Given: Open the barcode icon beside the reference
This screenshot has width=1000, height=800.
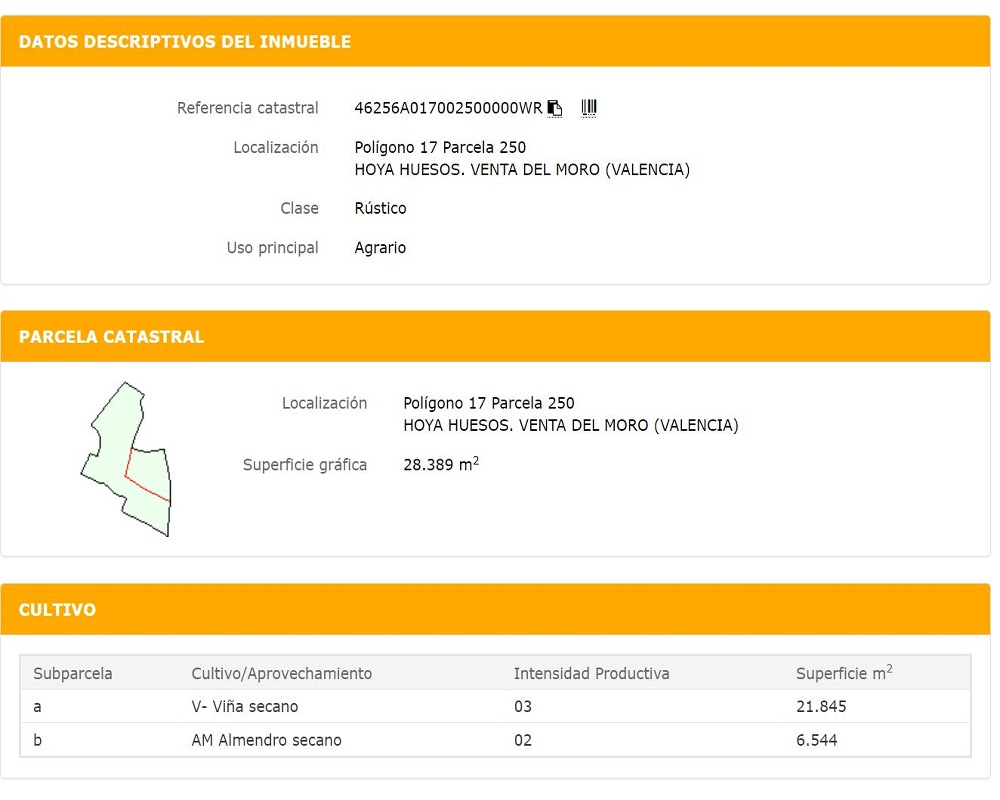Looking at the screenshot, I should point(589,108).
